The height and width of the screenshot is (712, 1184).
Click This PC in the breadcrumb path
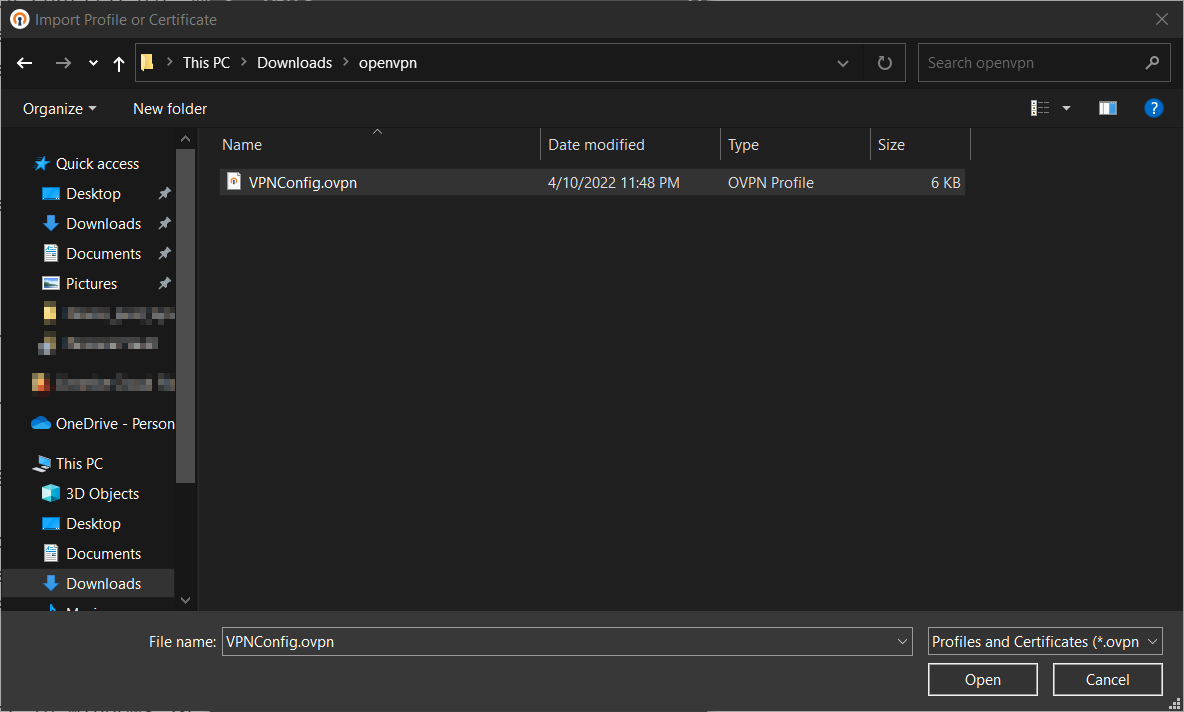(x=206, y=62)
